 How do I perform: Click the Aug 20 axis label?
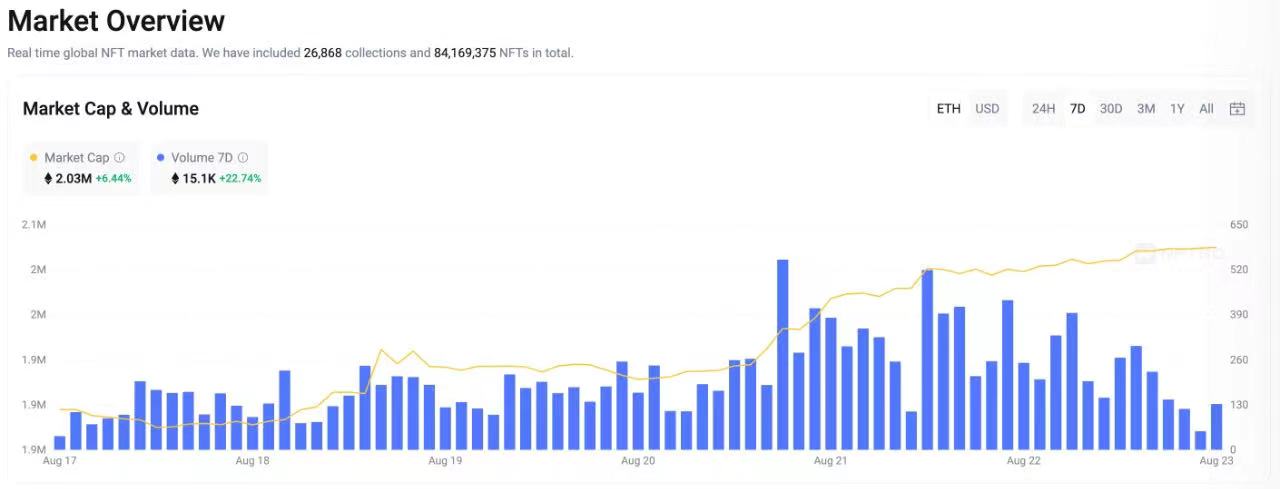638,461
